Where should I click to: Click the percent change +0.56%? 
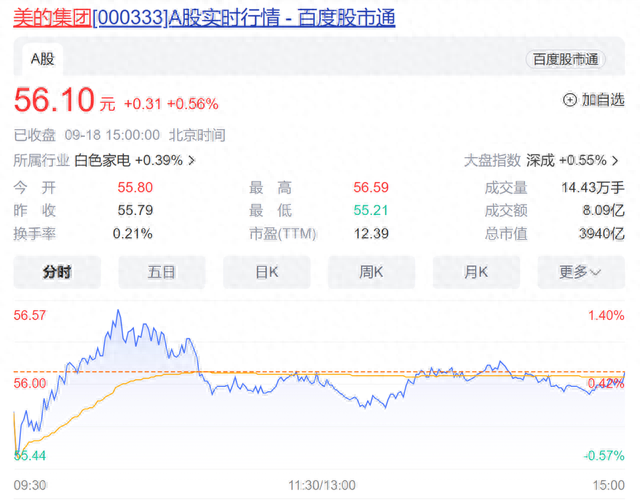click(x=193, y=104)
